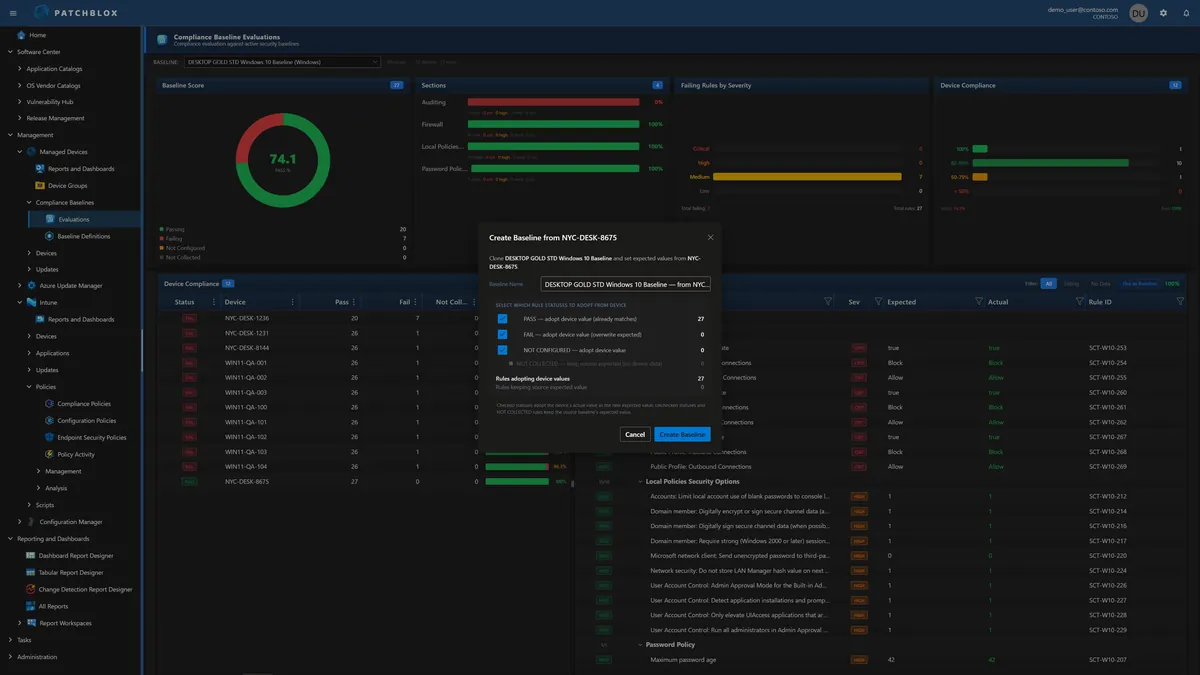This screenshot has height=675, width=1200.
Task: Collapse Local Policies Security Options group
Action: coord(640,481)
